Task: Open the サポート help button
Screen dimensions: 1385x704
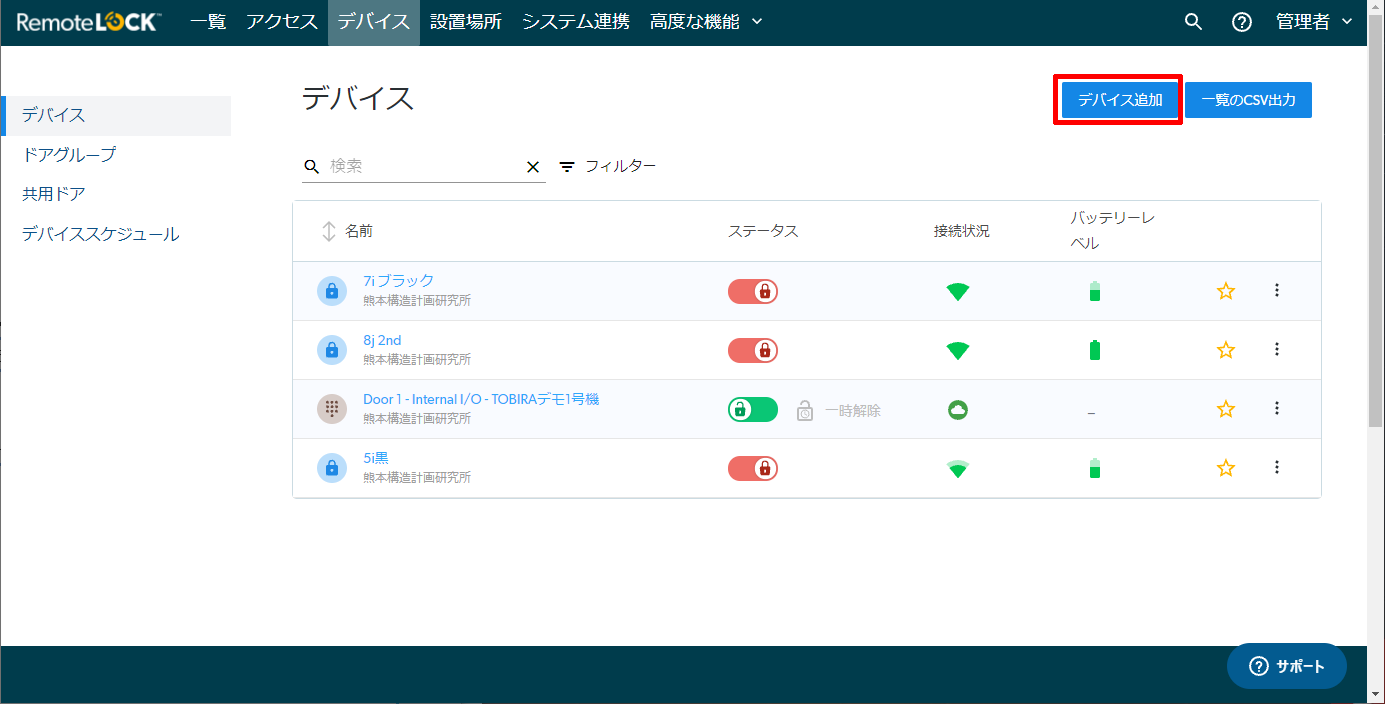Action: point(1287,666)
